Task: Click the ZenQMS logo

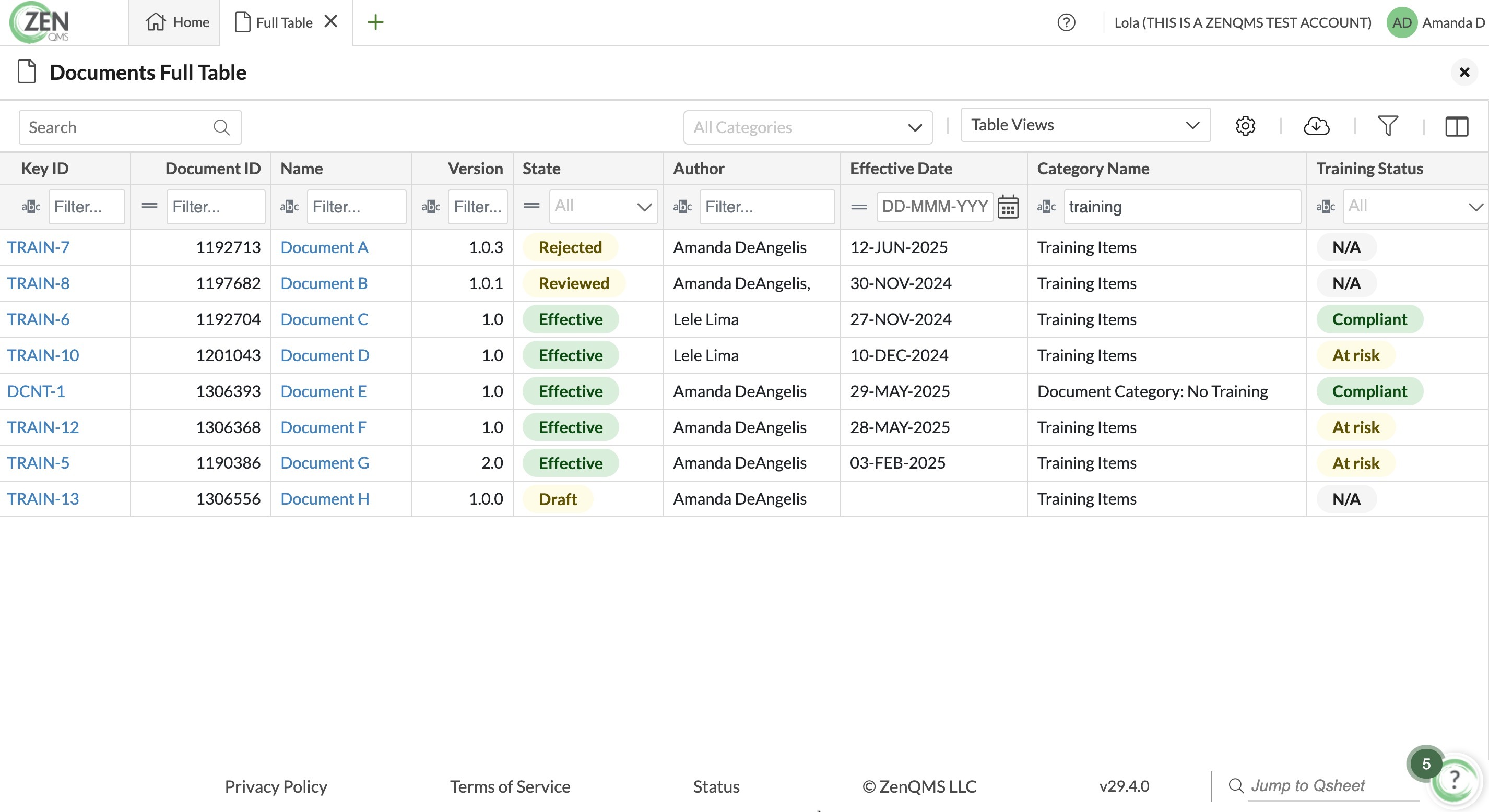Action: (x=38, y=23)
